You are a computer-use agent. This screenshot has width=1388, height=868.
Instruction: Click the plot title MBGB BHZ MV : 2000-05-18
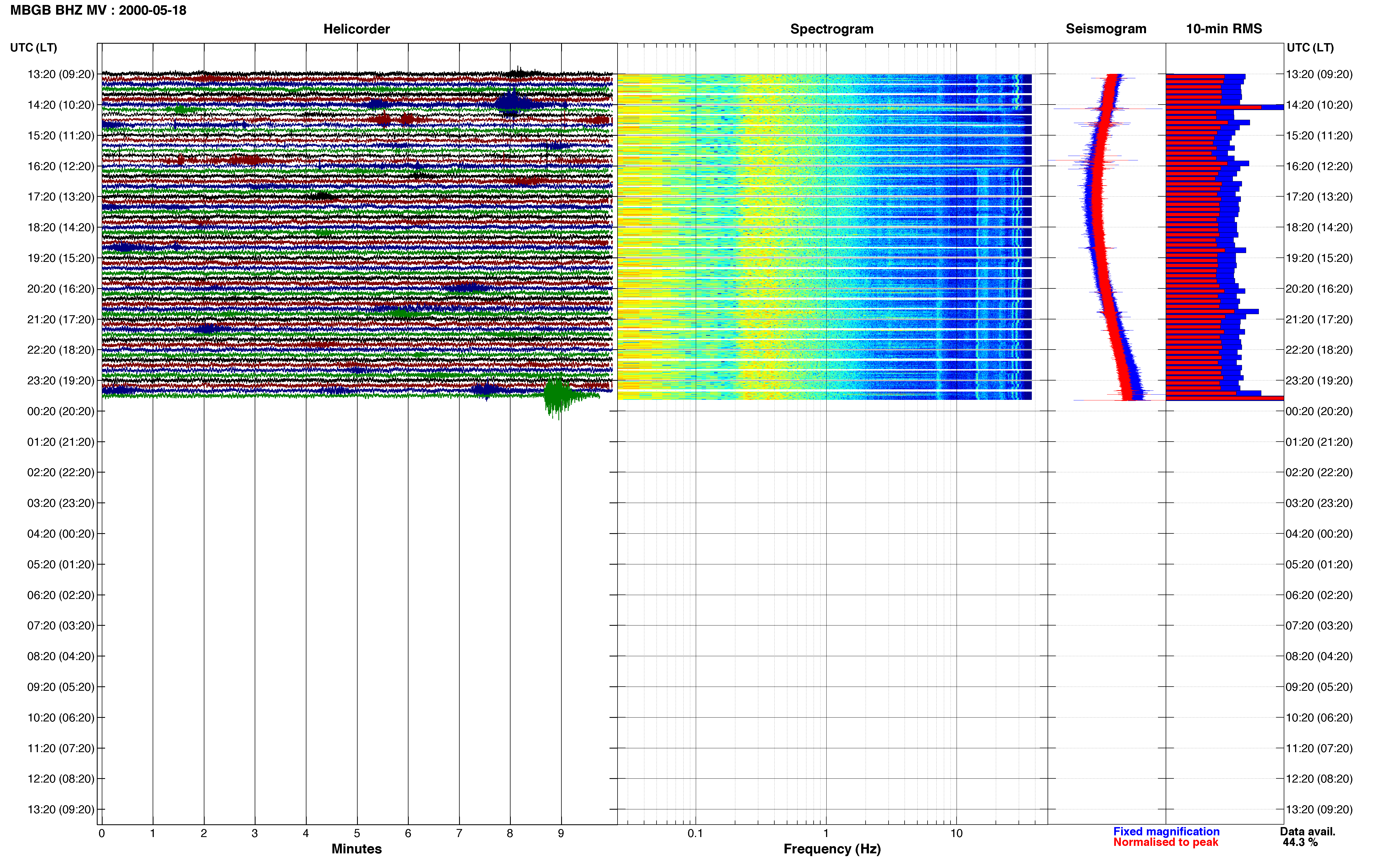98,10
